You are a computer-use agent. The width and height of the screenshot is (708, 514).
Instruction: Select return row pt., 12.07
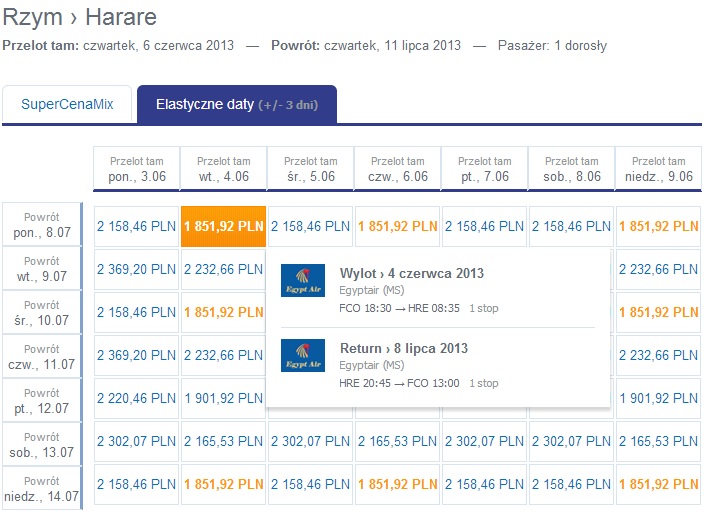(42, 401)
